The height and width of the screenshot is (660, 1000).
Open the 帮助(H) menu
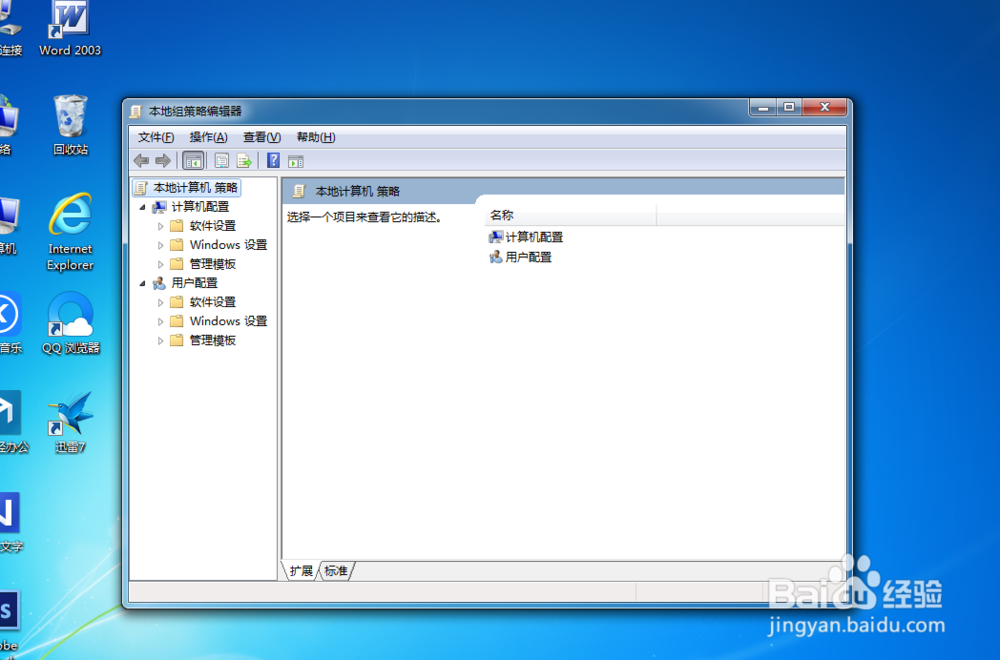pos(316,137)
